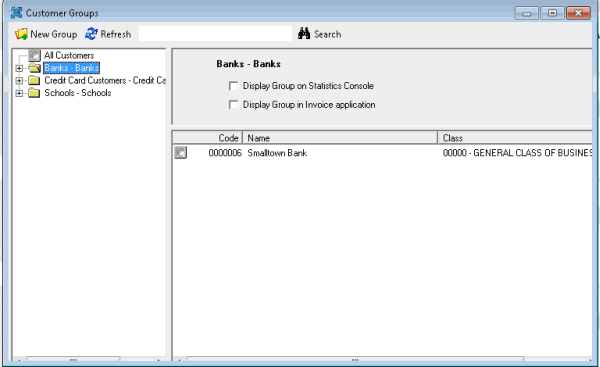Screen dimensions: 600x367
Task: Select Schools - Schools group label
Action: click(x=78, y=93)
